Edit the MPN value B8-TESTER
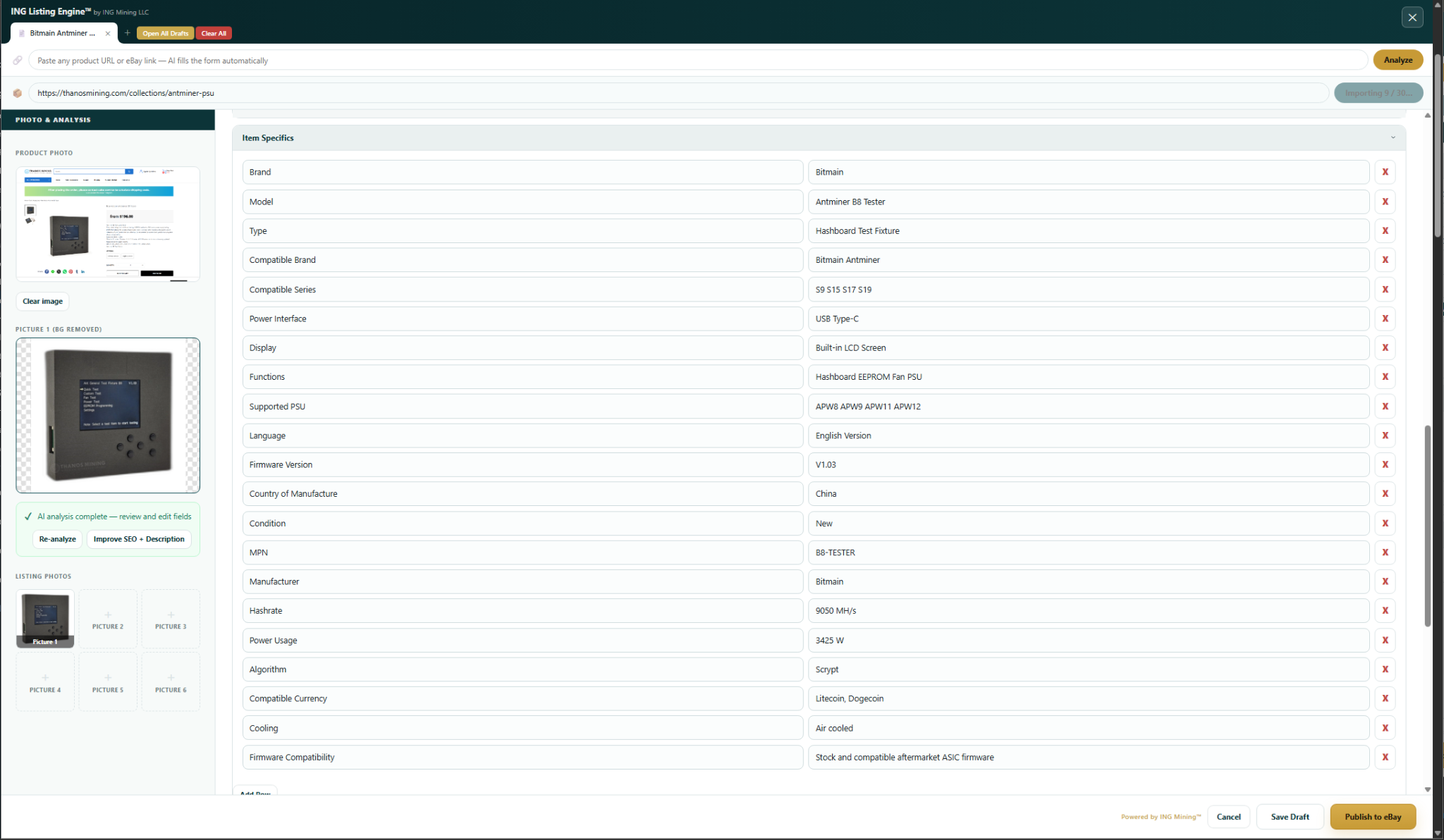 [1089, 552]
